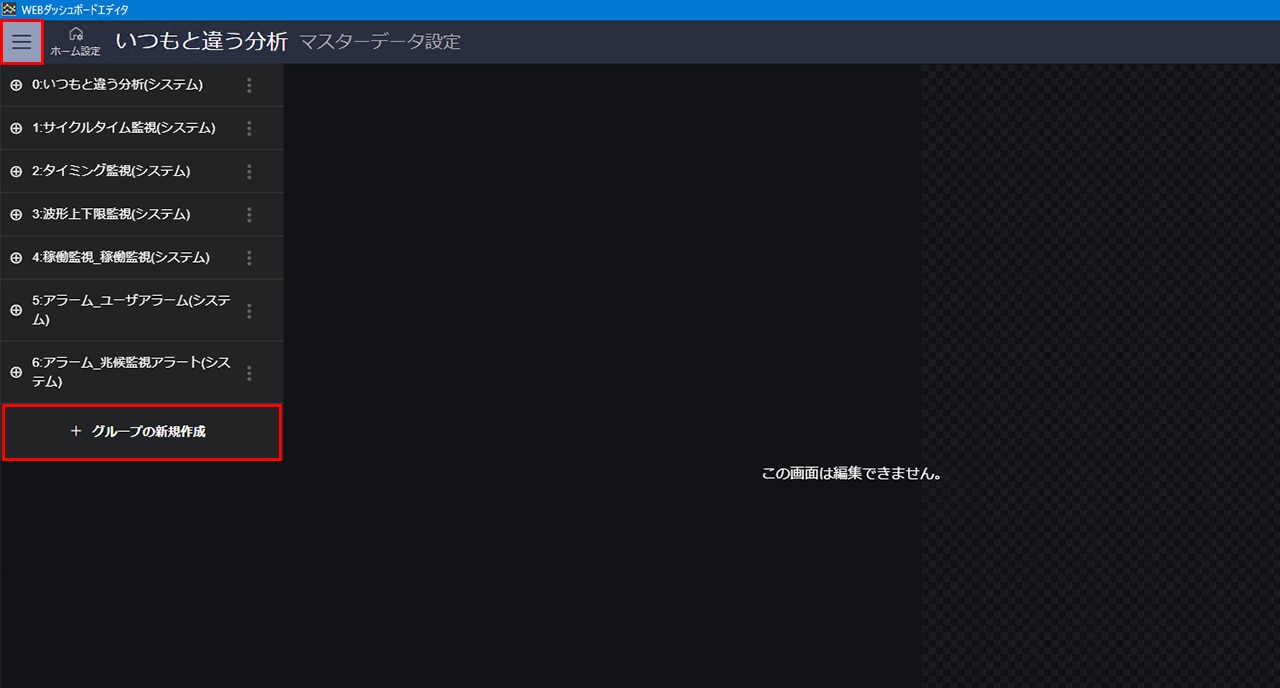Viewport: 1280px width, 688px height.
Task: Open the kebab menu for 3:波形上下限監視
Action: click(248, 214)
